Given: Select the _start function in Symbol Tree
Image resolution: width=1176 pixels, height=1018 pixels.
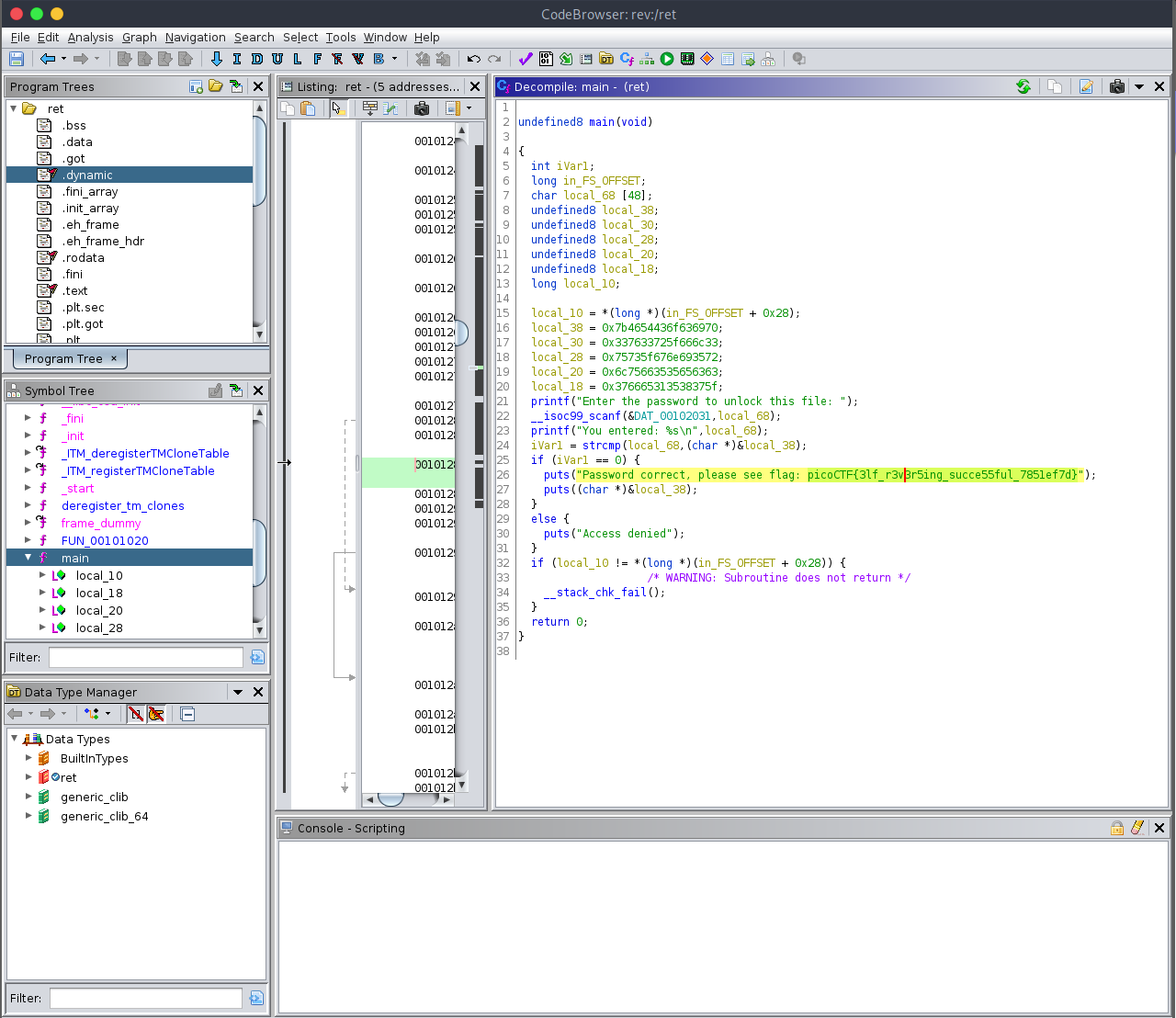Looking at the screenshot, I should 78,488.
